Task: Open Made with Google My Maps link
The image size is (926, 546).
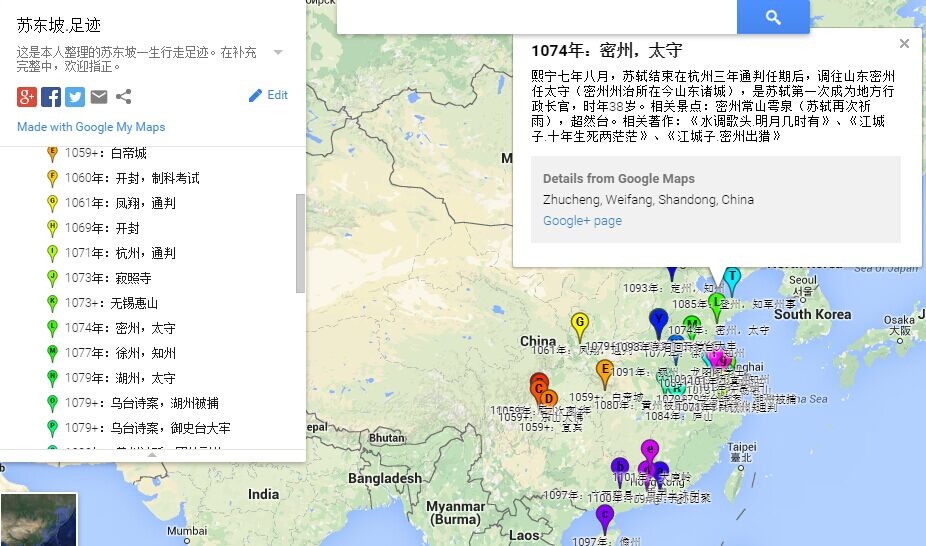Action: [91, 127]
